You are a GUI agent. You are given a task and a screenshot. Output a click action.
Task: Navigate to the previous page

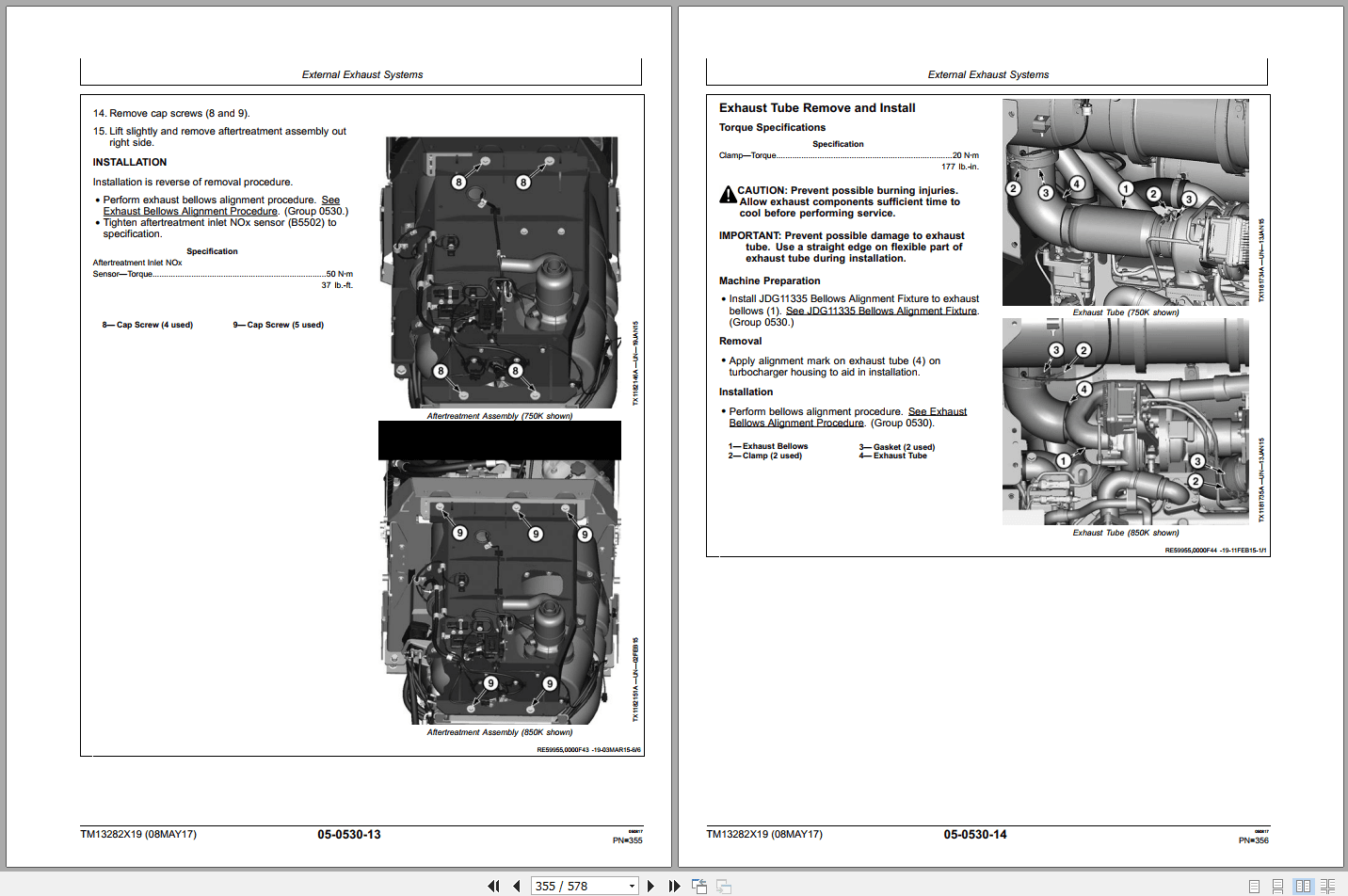coord(516,886)
